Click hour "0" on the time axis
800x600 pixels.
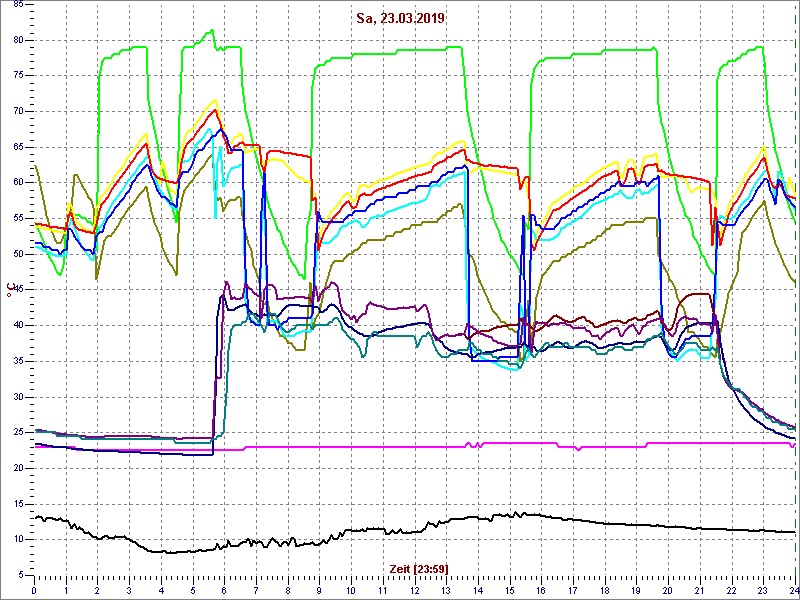[x=34, y=588]
